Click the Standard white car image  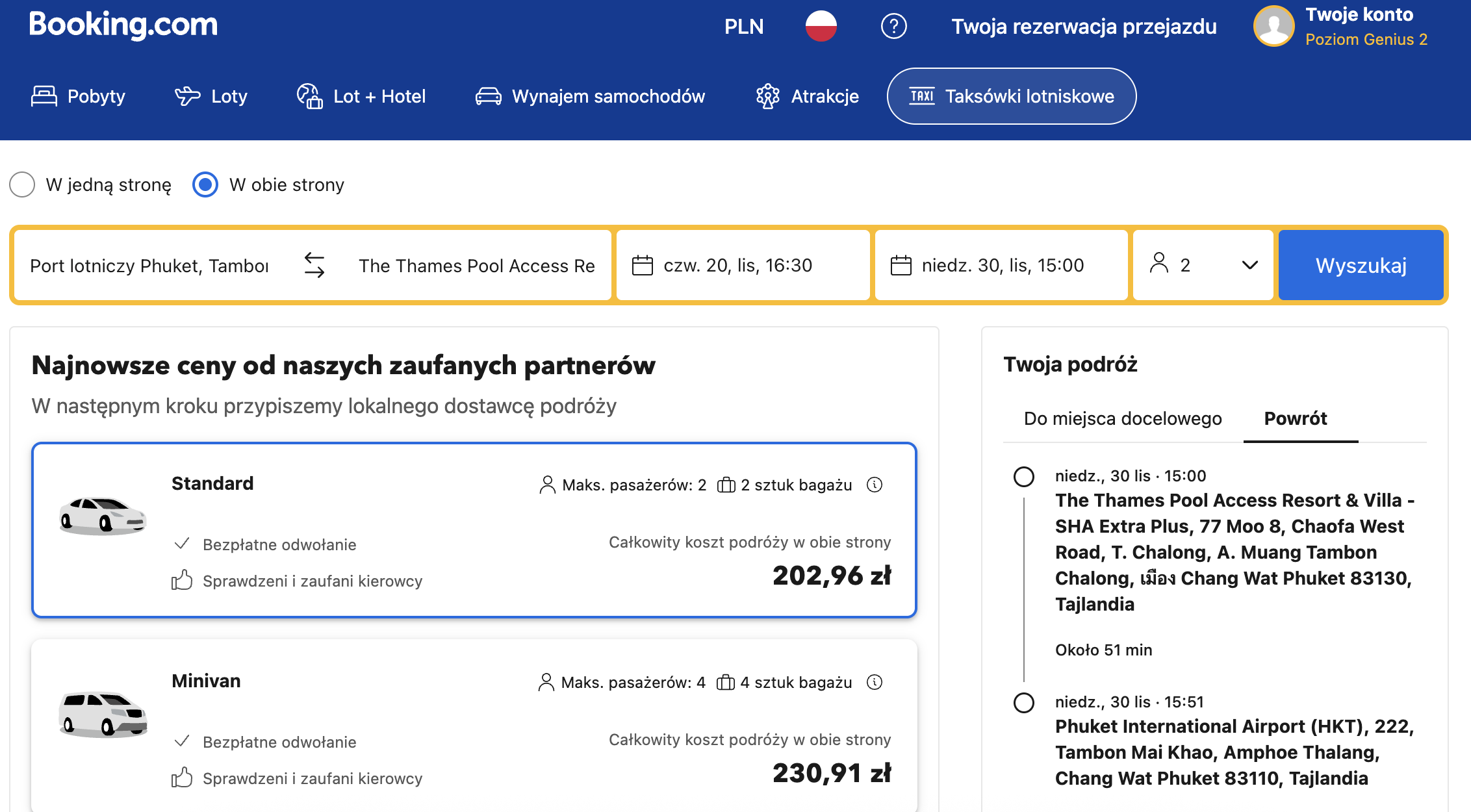pyautogui.click(x=103, y=516)
